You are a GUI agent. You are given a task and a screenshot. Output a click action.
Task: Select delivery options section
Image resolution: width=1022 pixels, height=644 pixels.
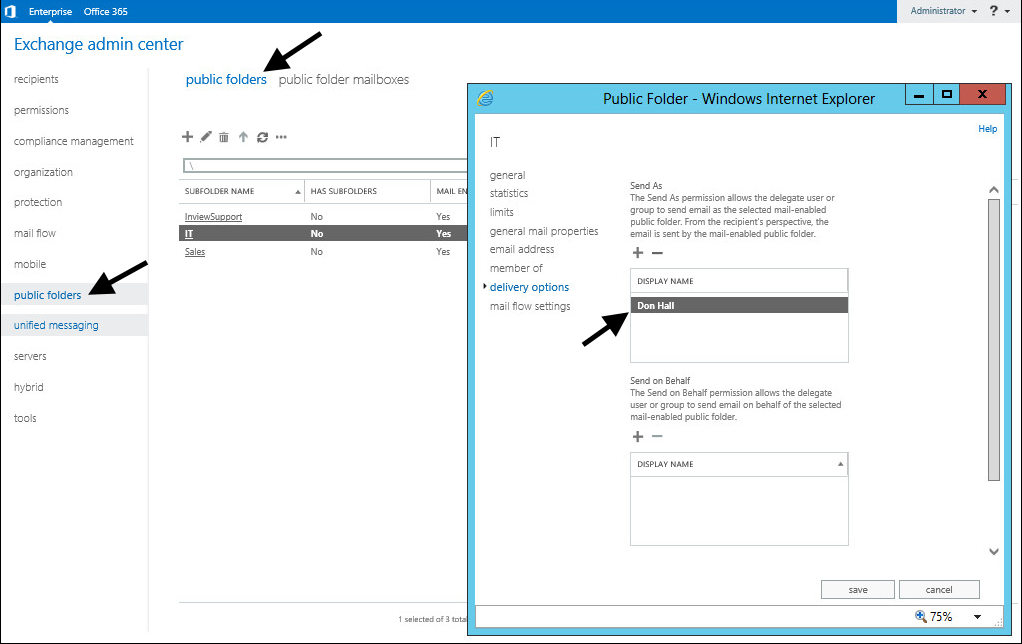(x=529, y=287)
